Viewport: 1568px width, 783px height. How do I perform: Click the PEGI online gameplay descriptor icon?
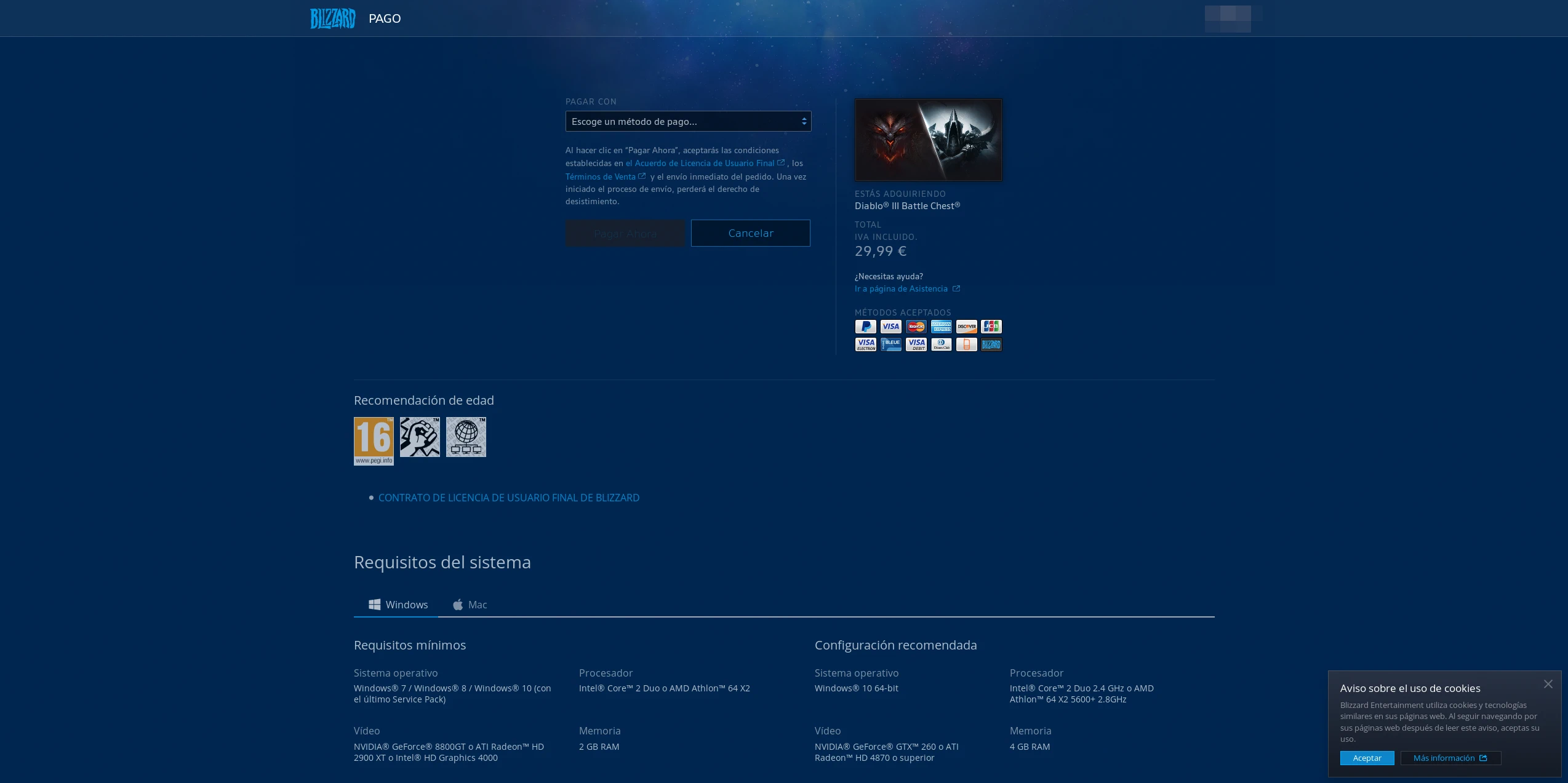(466, 437)
